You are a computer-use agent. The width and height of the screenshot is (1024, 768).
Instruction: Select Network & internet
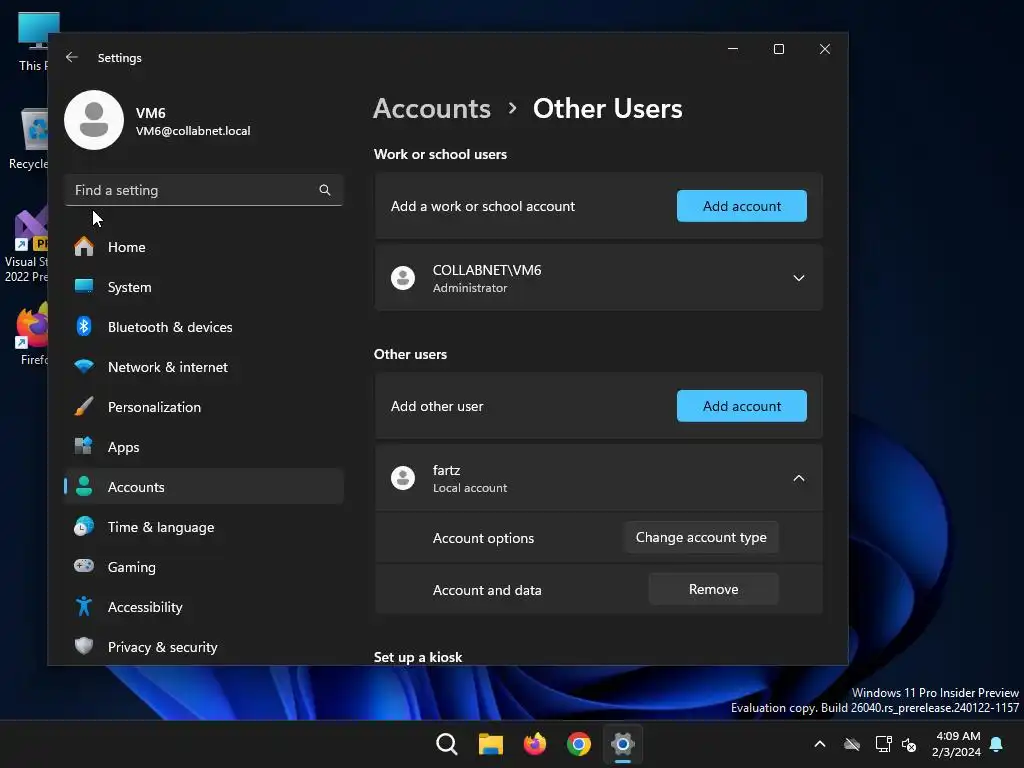pyautogui.click(x=204, y=366)
